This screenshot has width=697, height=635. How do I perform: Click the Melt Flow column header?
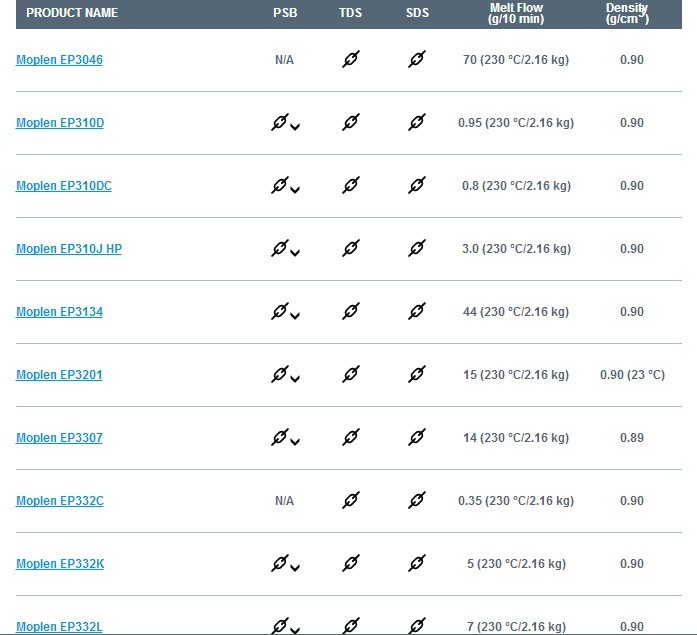coord(516,13)
